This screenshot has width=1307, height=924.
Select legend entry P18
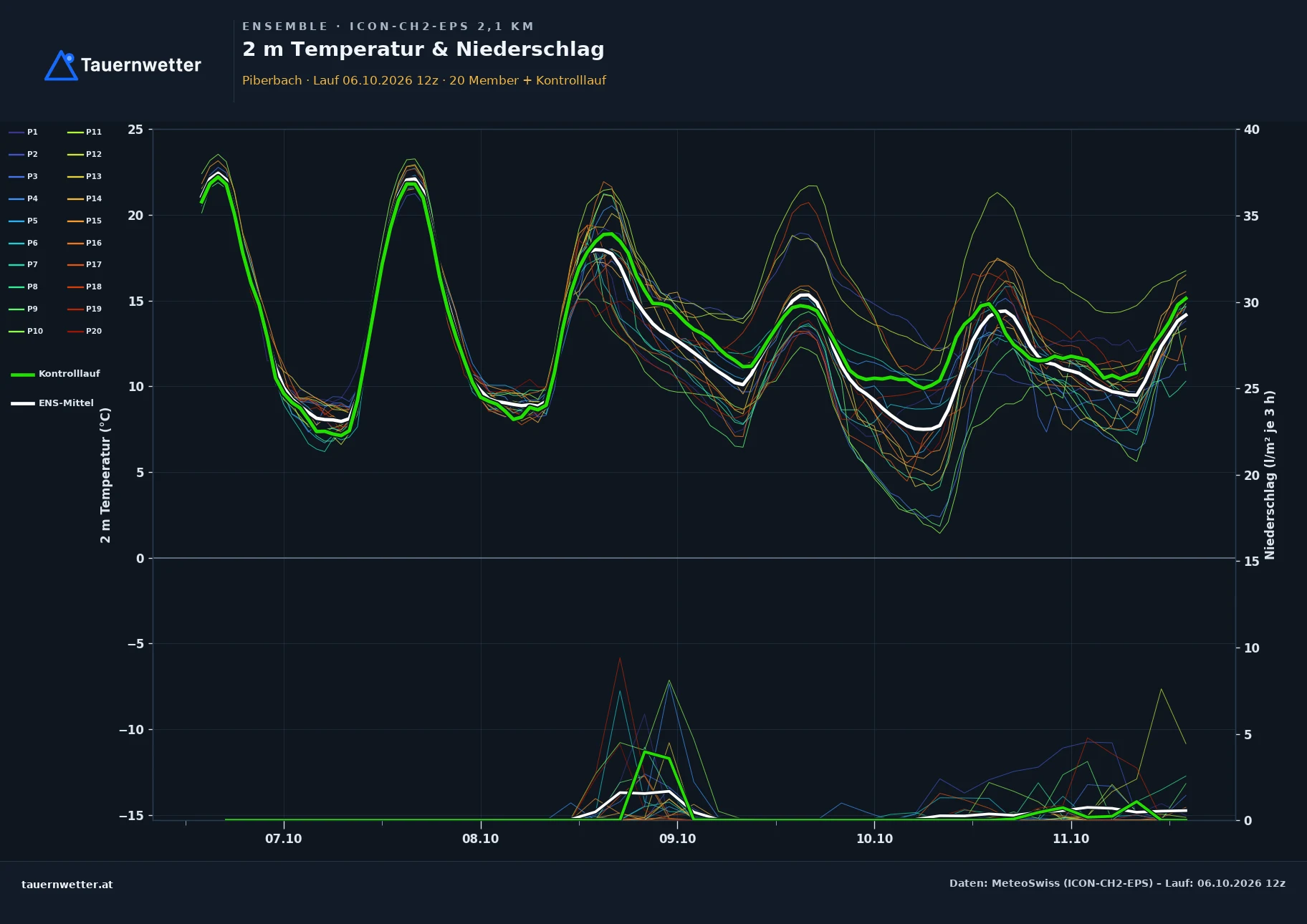[85, 287]
